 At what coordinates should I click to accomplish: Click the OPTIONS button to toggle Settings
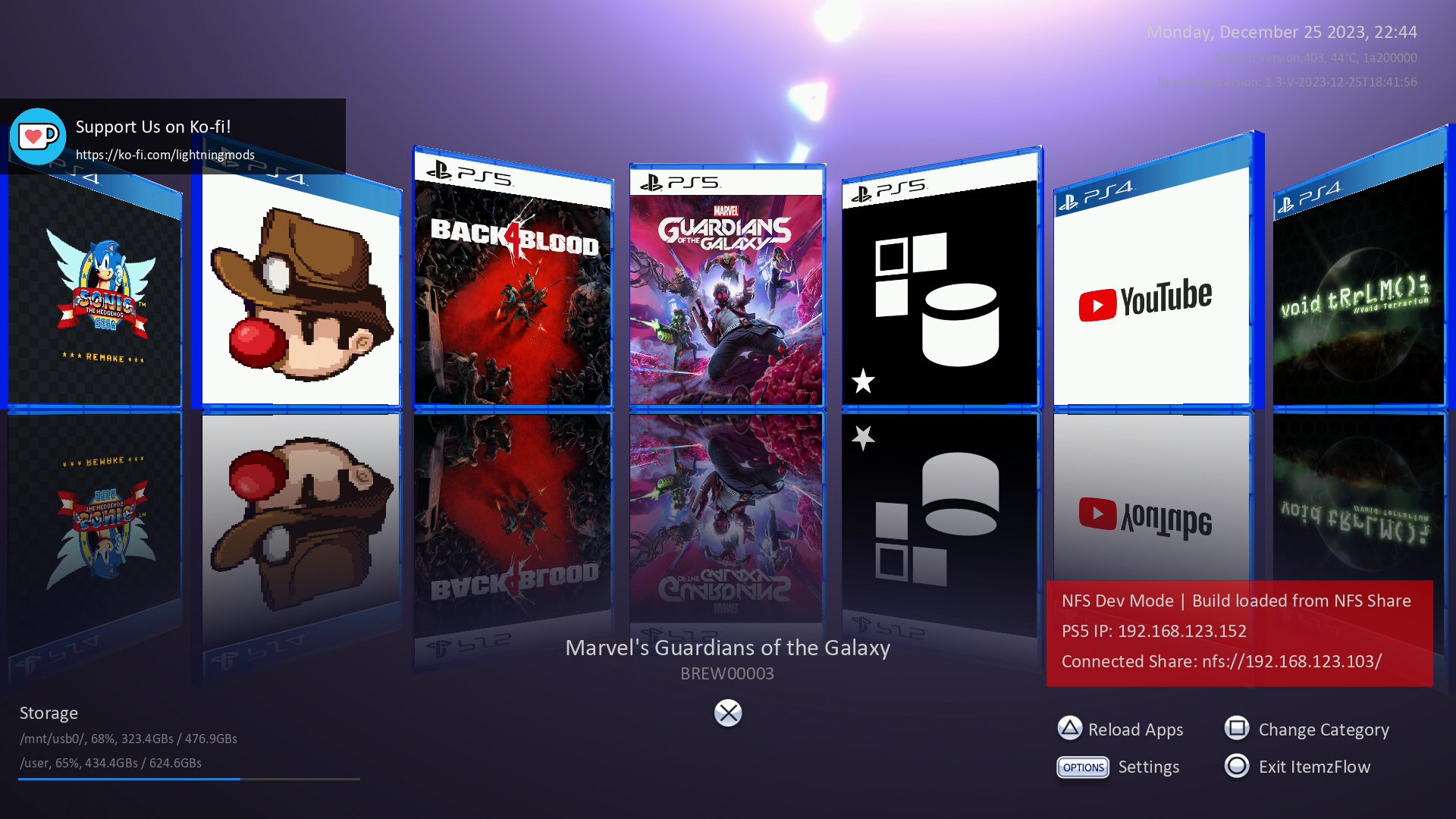1082,767
